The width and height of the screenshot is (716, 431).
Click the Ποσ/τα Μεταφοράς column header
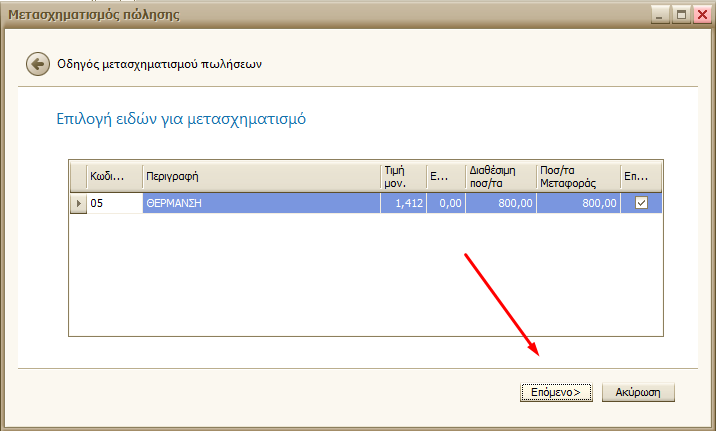577,176
